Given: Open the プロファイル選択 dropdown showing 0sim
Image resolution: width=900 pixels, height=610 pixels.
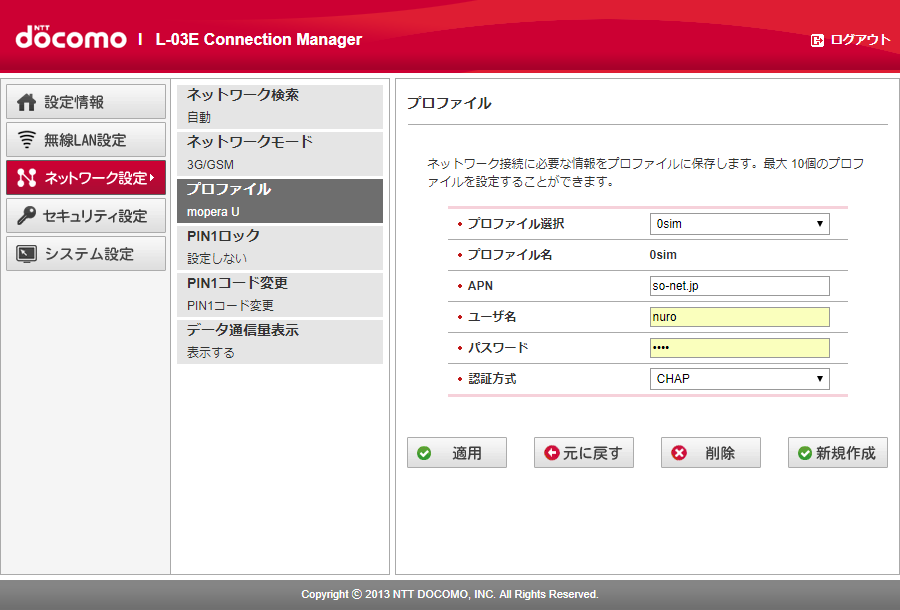Looking at the screenshot, I should point(739,223).
